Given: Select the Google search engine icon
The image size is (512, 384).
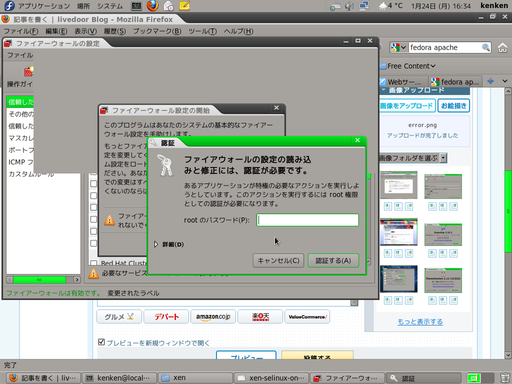Looking at the screenshot, I should tap(395, 47).
